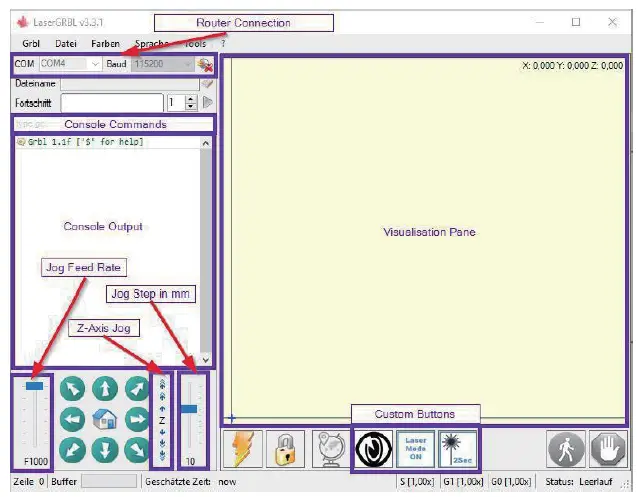Click the black spiral custom button

[x=374, y=449]
